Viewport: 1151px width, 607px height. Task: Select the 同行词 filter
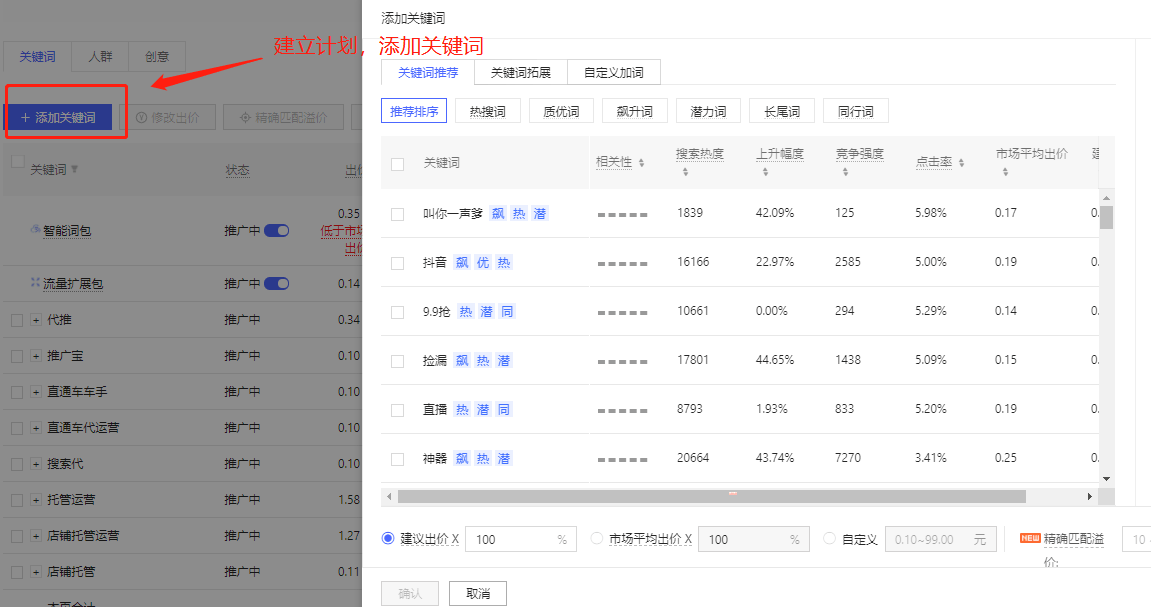coord(856,112)
